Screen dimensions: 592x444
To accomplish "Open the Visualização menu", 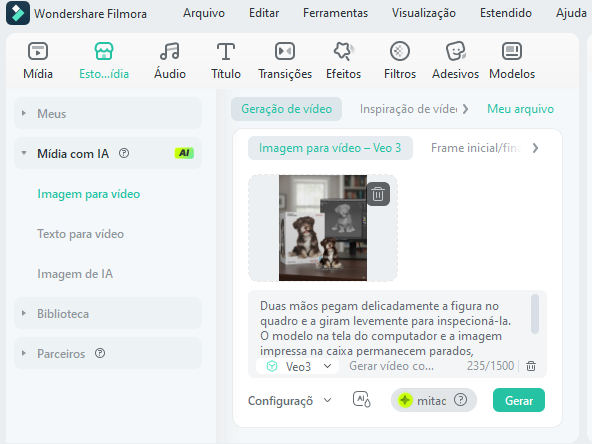I will (424, 13).
